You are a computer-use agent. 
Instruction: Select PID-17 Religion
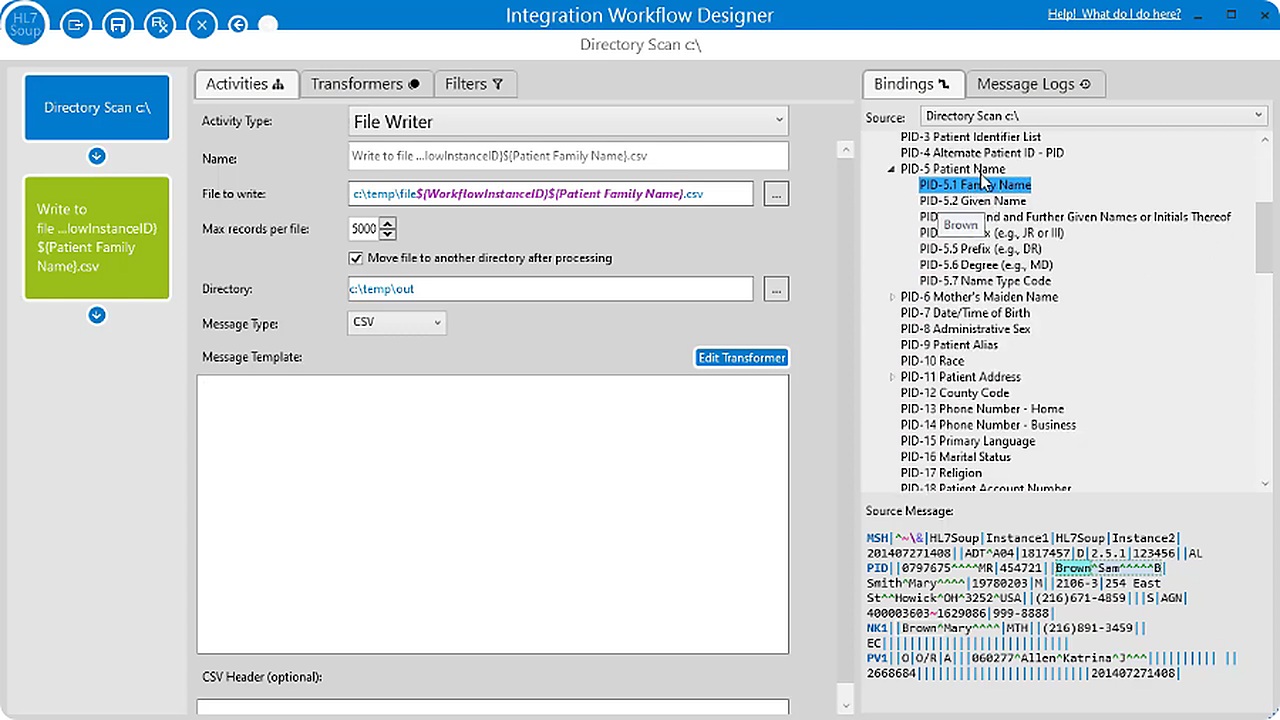coord(941,473)
